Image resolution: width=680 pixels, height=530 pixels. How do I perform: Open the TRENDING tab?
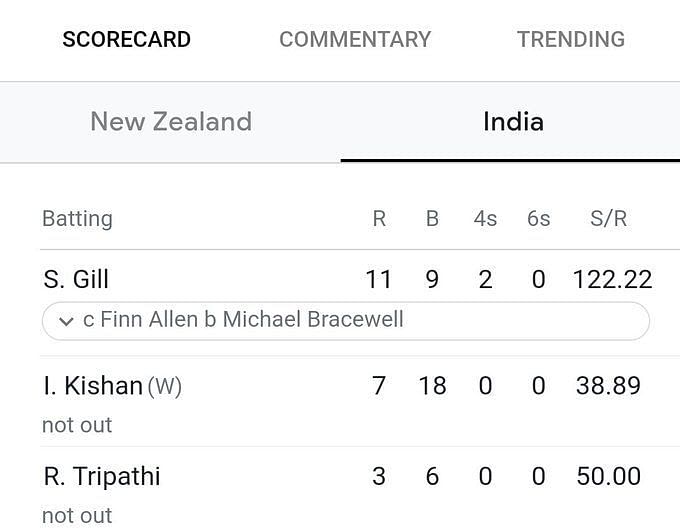(571, 39)
